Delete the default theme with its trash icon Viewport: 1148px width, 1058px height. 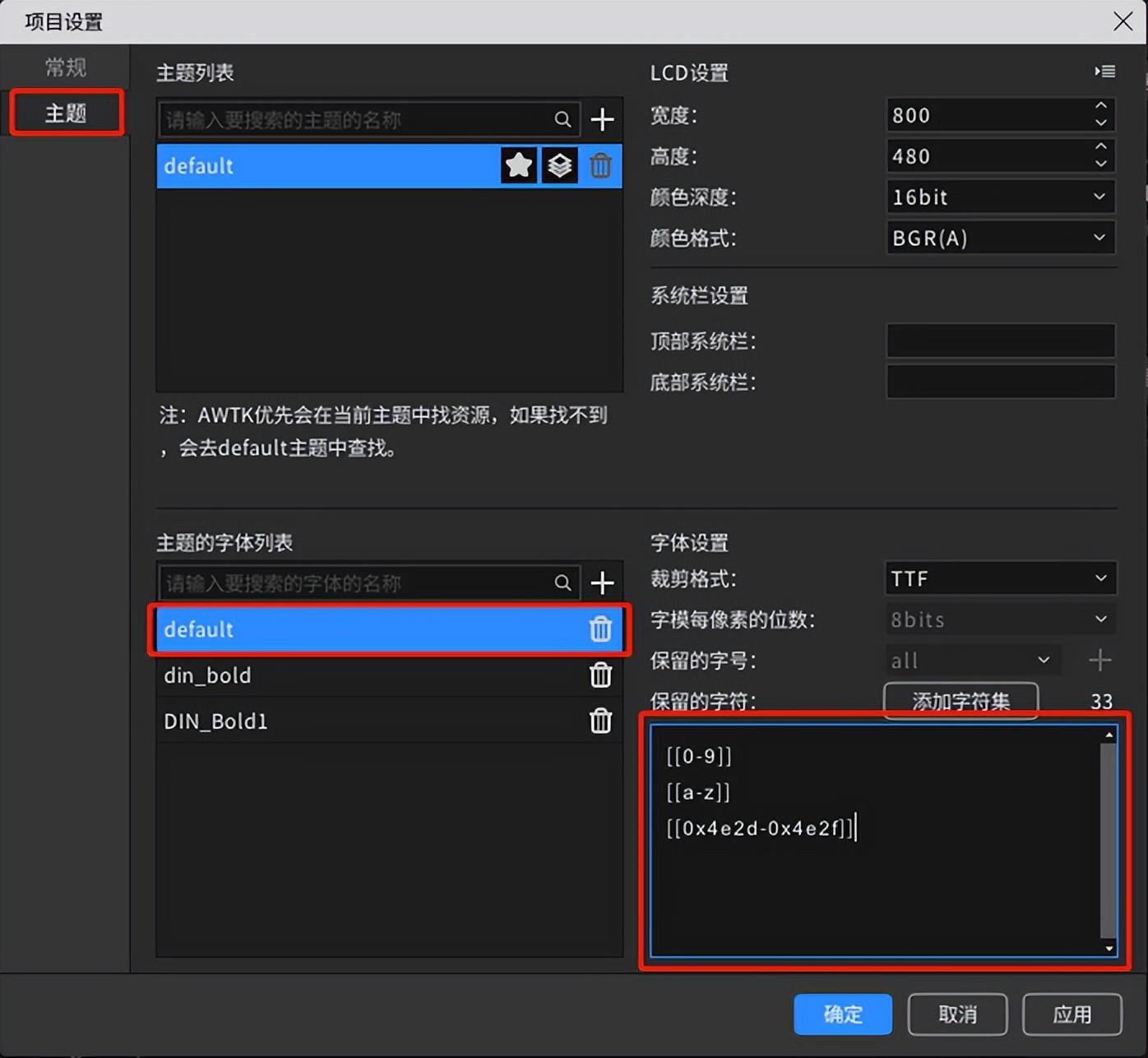[x=601, y=165]
